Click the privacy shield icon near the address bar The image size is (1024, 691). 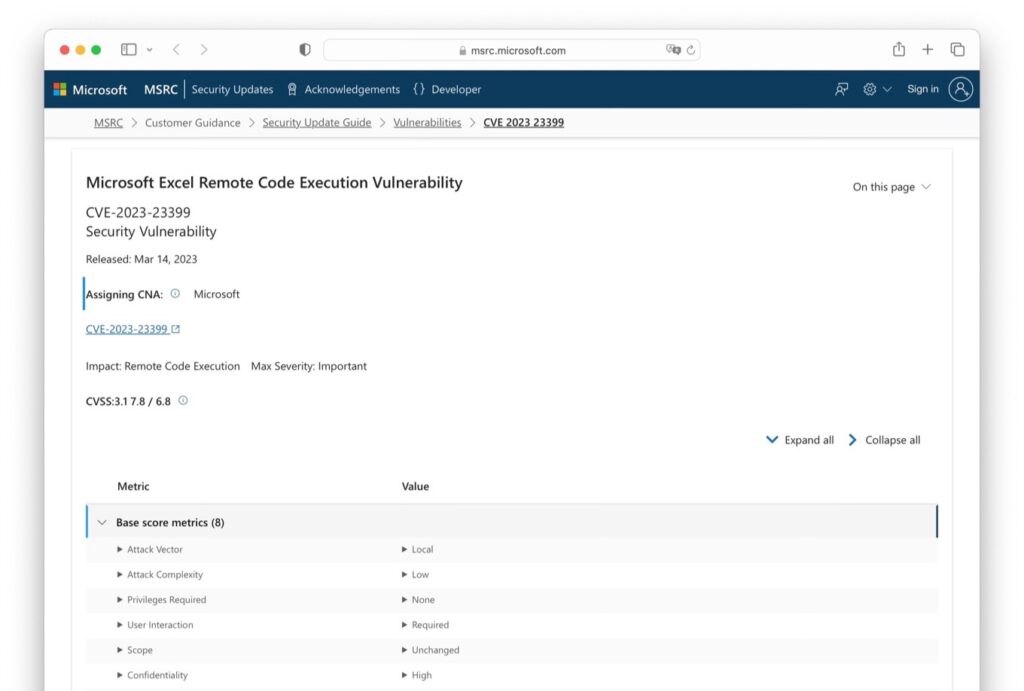point(304,49)
